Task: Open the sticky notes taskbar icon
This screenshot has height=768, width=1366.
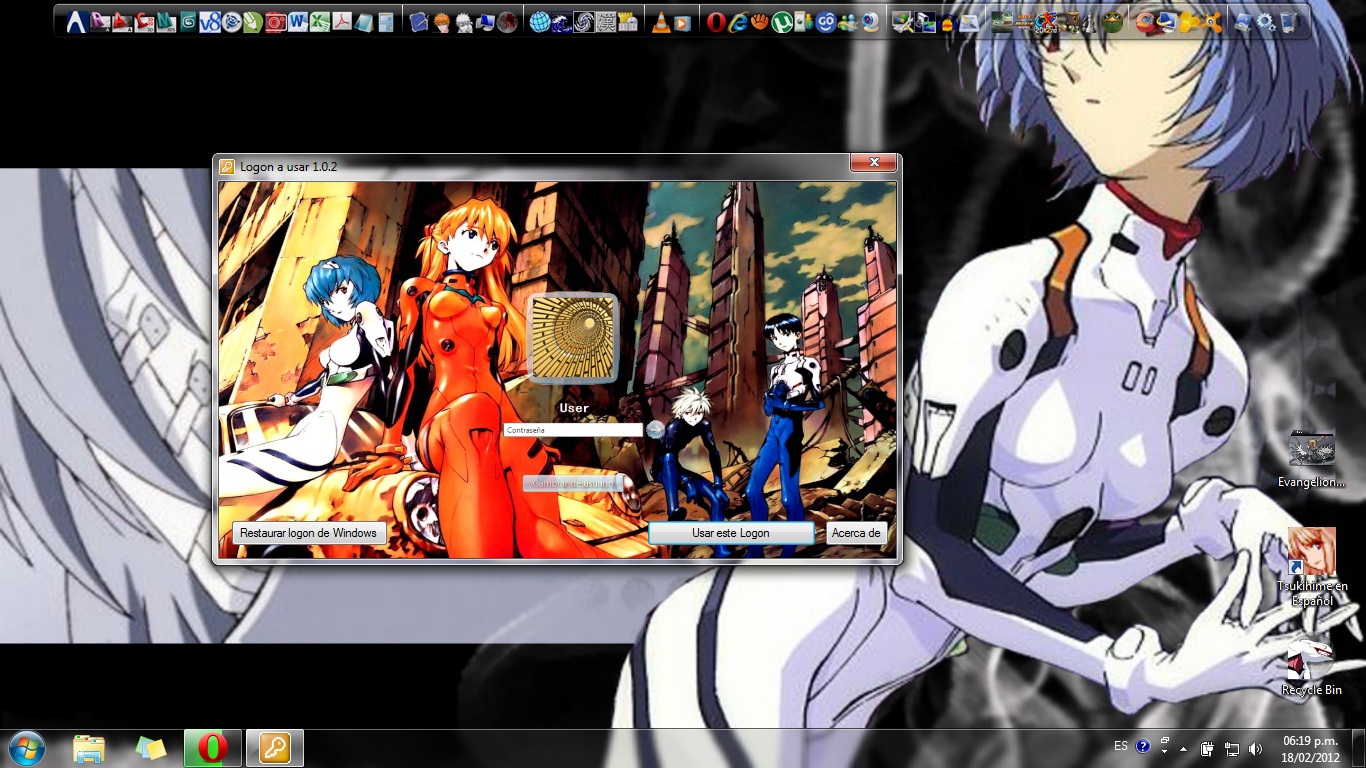Action: (x=151, y=748)
